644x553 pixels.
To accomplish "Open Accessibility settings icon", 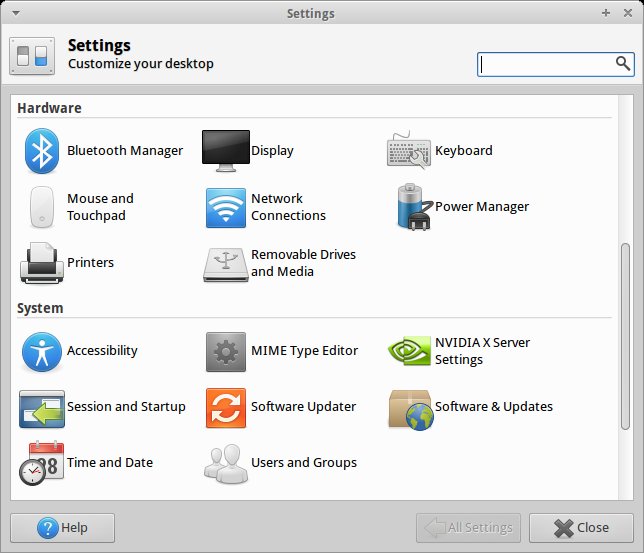I will tap(42, 352).
